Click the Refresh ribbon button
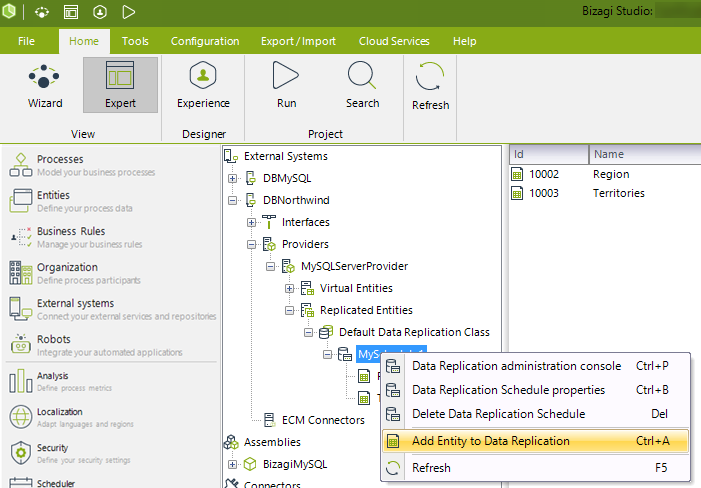 coord(430,86)
